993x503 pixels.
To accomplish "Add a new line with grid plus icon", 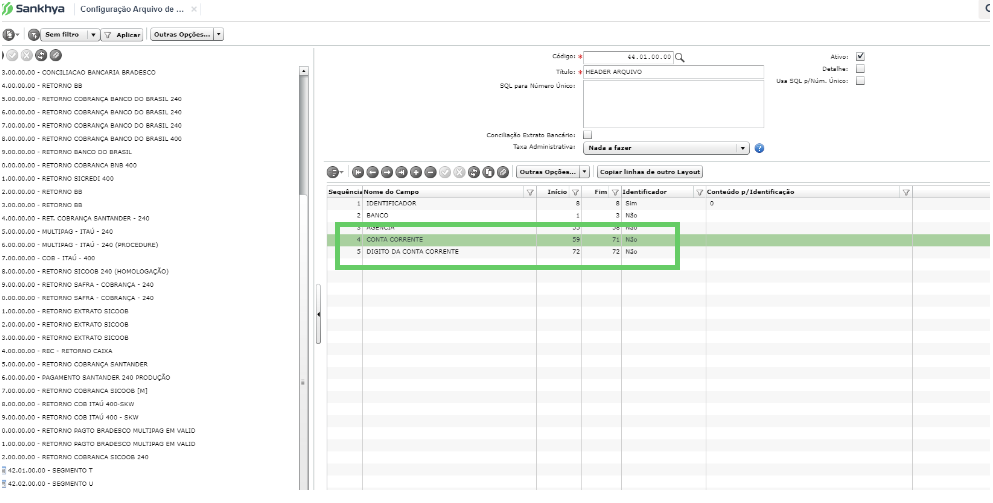I will (416, 172).
